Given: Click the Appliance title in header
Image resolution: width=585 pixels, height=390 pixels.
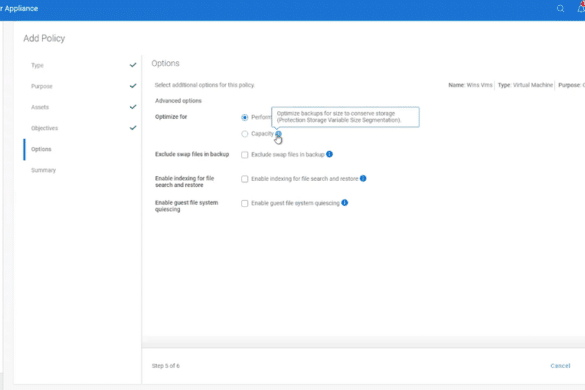Looking at the screenshot, I should [x=19, y=8].
